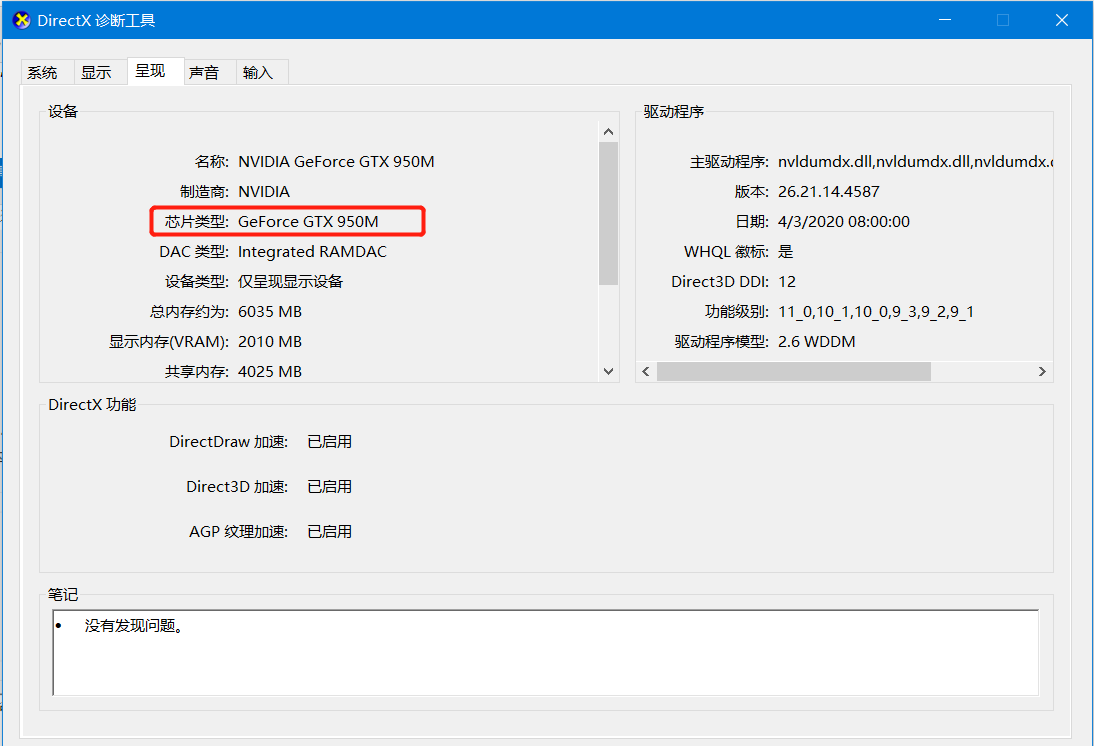
Task: Select the 呈现 tab
Action: (x=153, y=71)
